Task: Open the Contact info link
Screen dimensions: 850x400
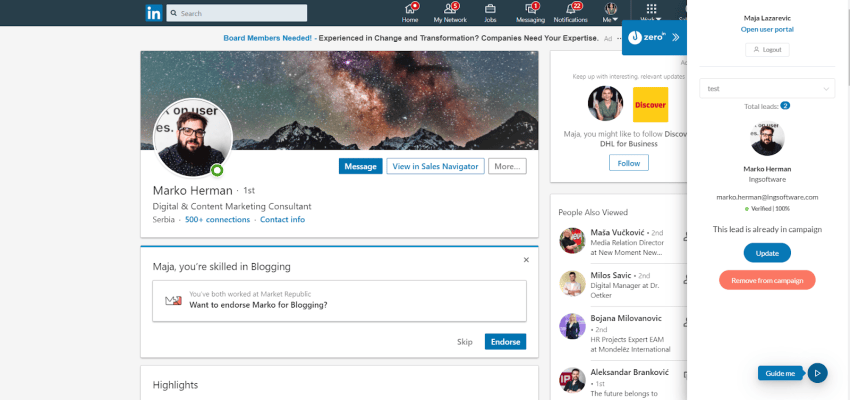Action: [x=282, y=219]
